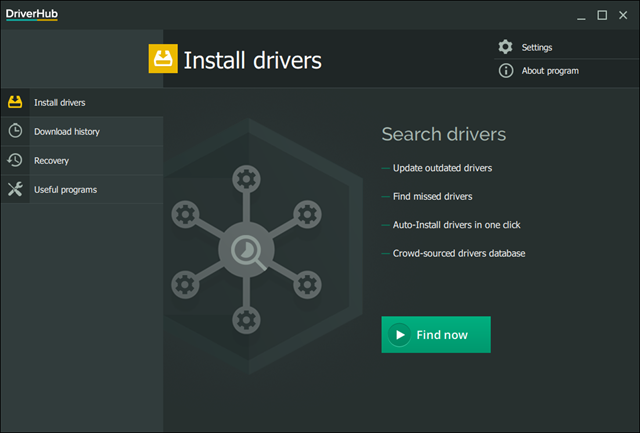Click the Download history clock icon
The height and width of the screenshot is (433, 640).
pos(15,131)
